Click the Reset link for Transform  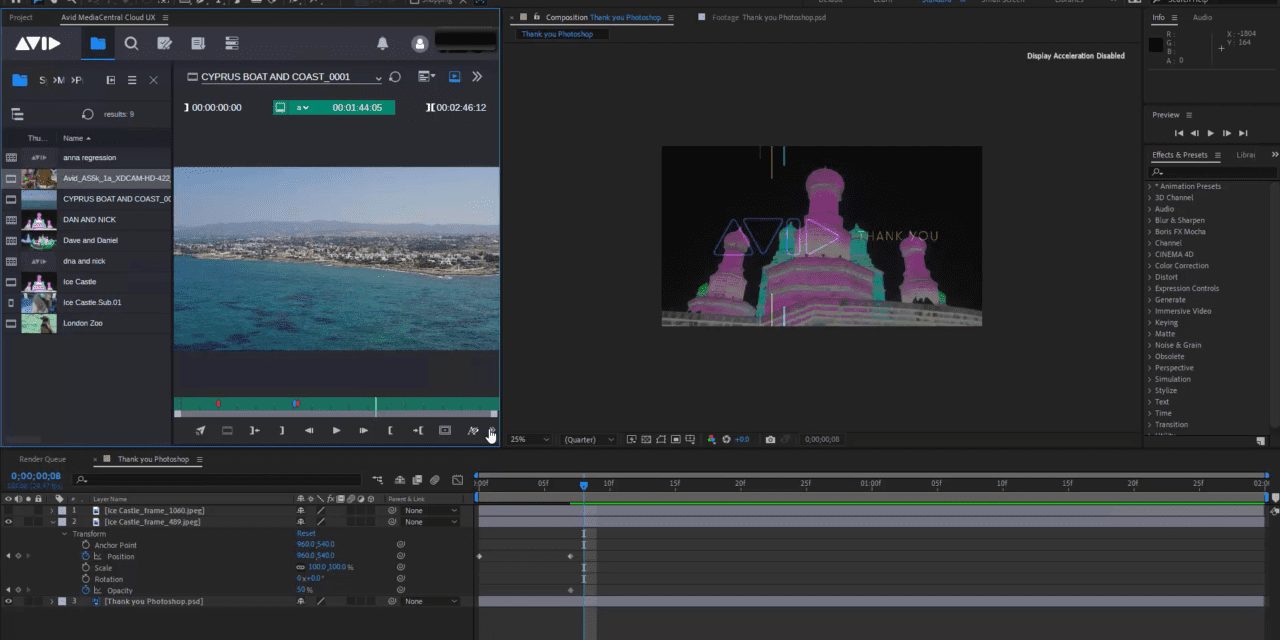click(x=306, y=534)
